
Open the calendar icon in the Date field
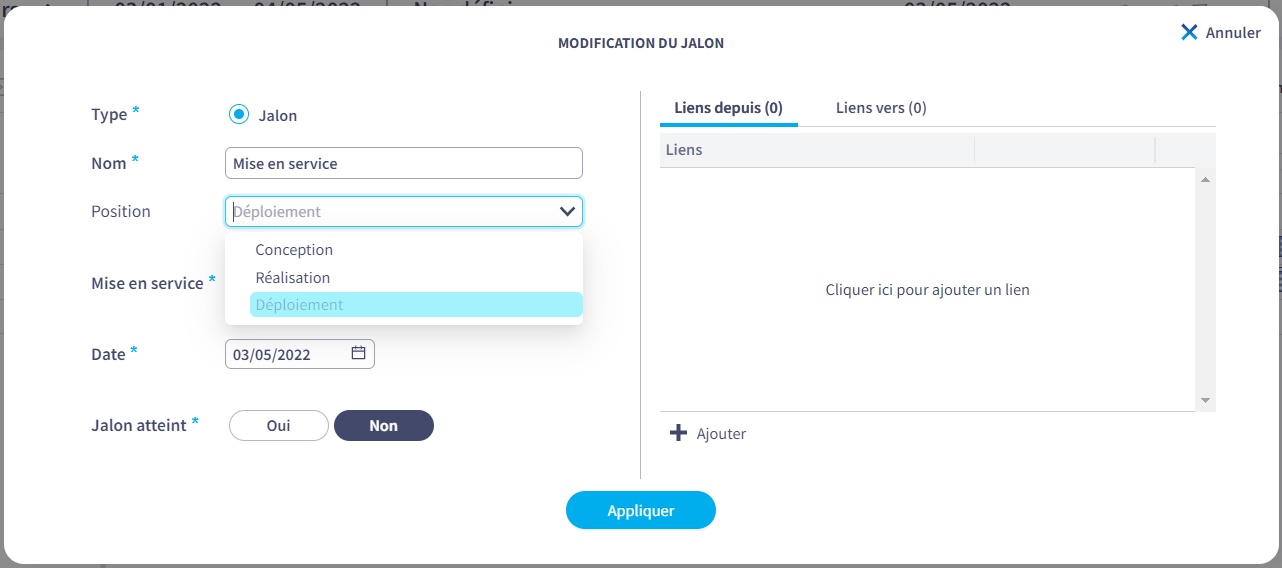coord(359,353)
